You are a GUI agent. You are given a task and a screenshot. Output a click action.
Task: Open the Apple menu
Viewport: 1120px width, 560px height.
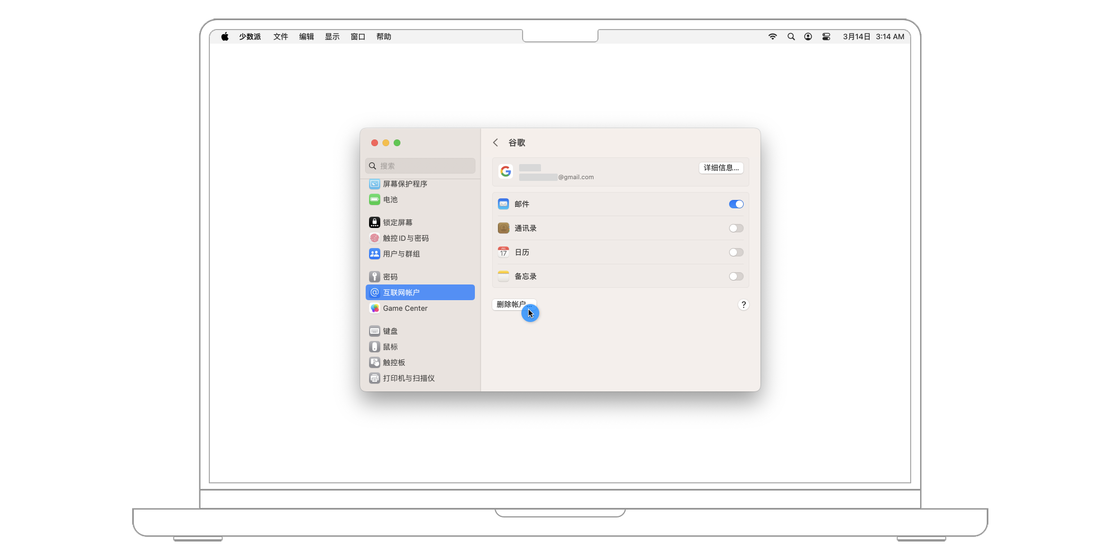click(x=224, y=36)
